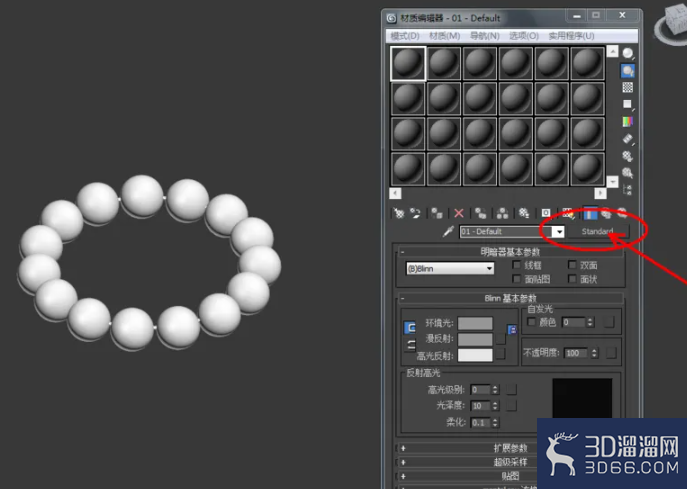Image resolution: width=687 pixels, height=489 pixels.
Task: Click the Get Material icon
Action: (399, 213)
